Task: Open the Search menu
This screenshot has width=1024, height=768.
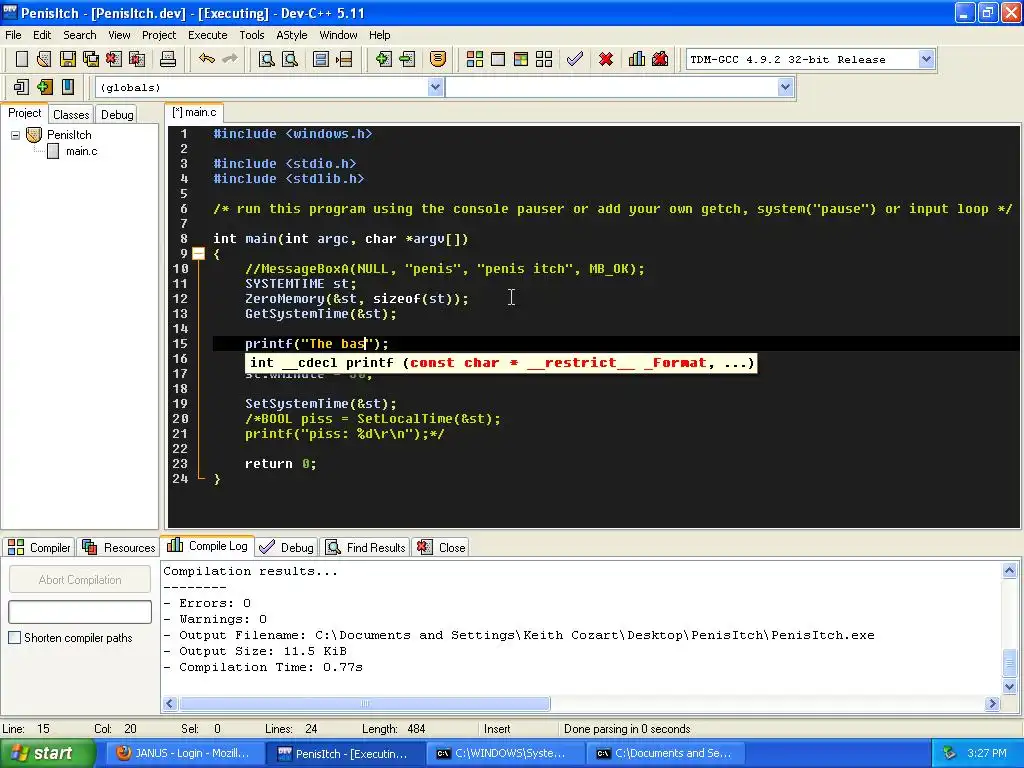Action: pyautogui.click(x=80, y=35)
